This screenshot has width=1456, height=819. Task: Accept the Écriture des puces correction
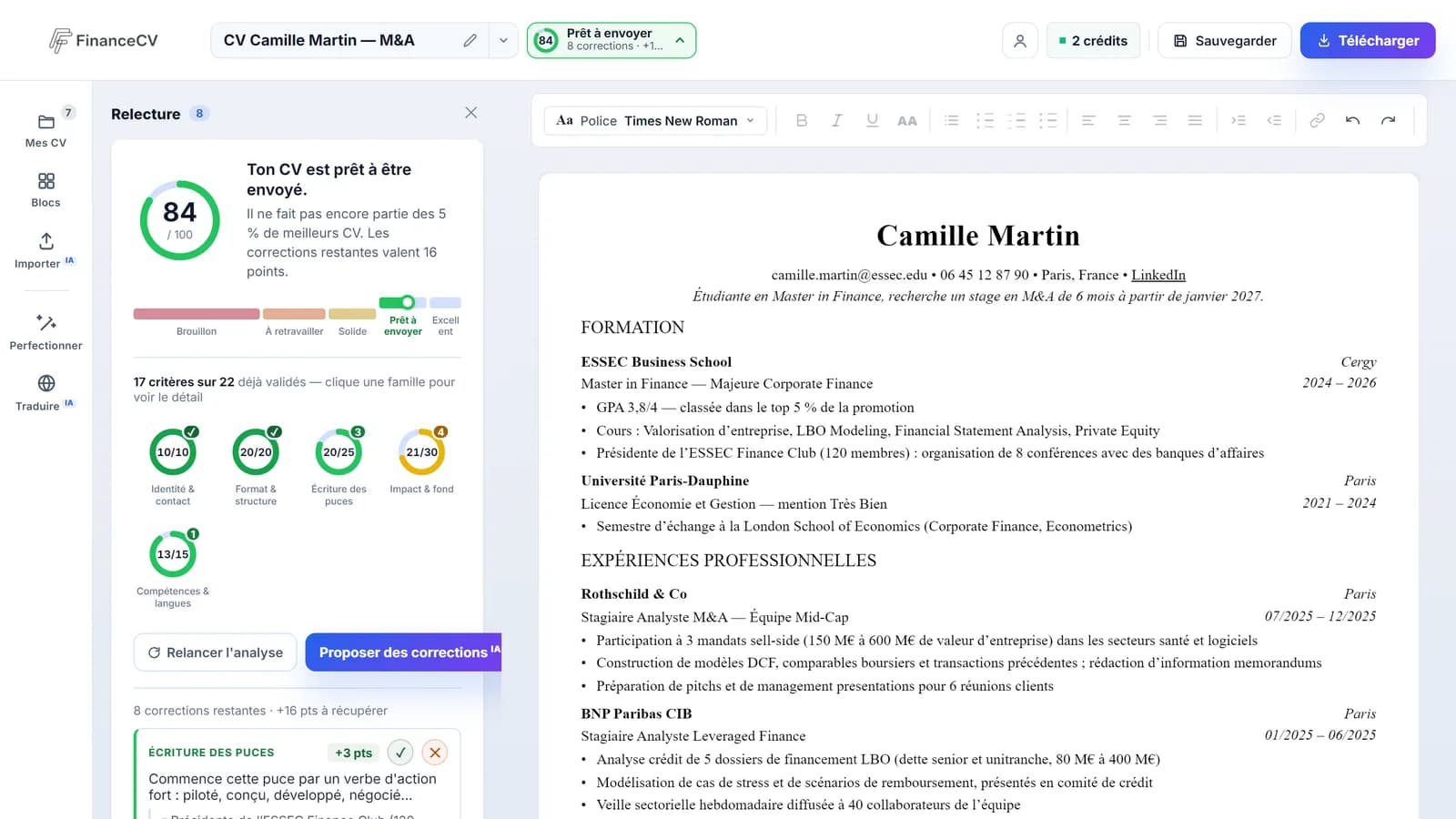point(400,753)
